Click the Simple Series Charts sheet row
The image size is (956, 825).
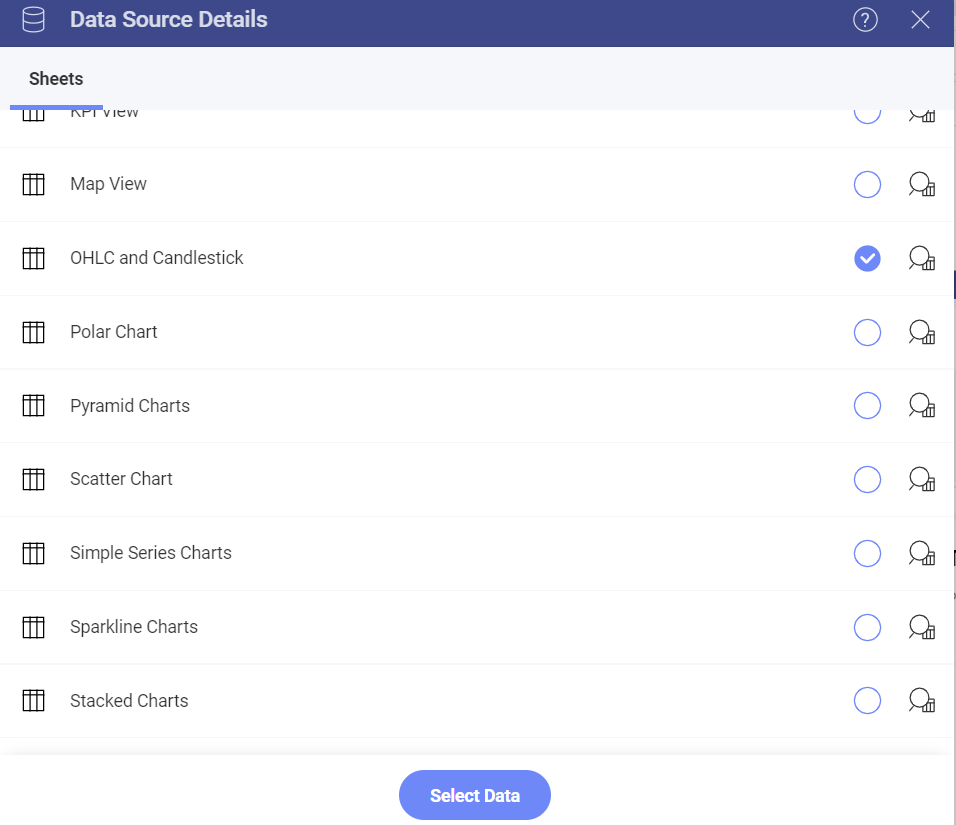477,554
